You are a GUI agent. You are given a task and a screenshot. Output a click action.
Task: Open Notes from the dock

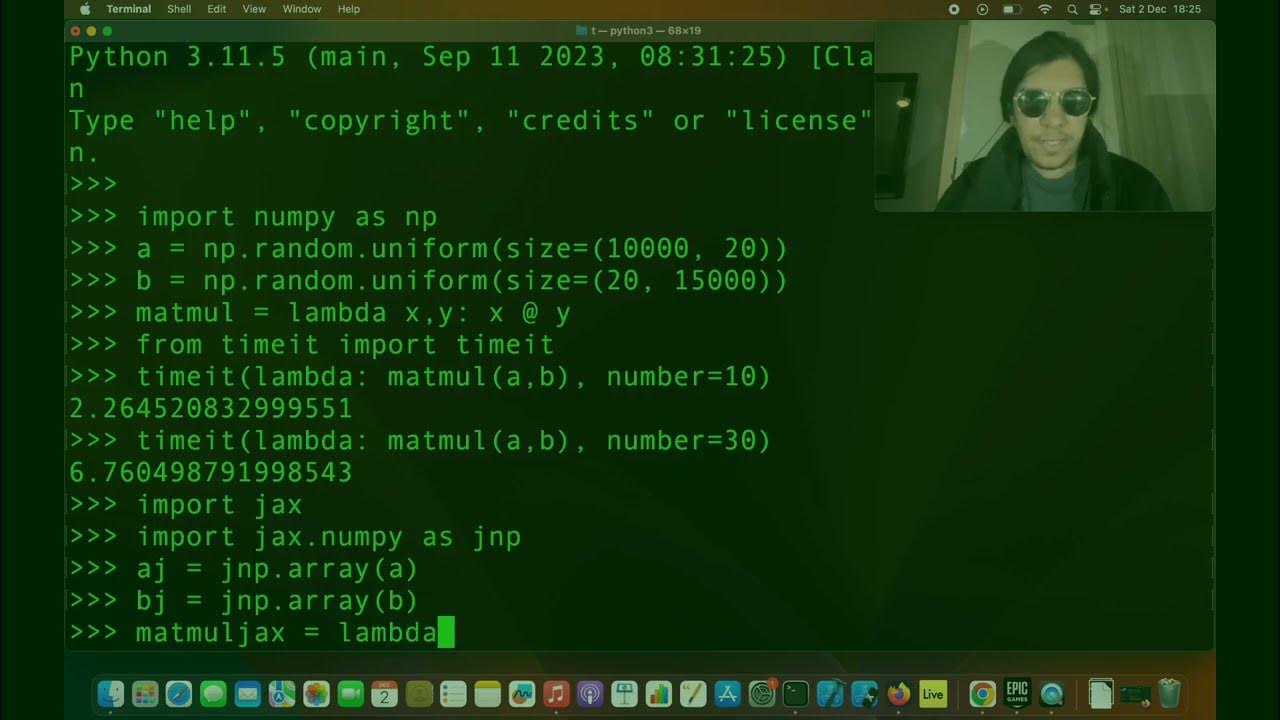488,693
